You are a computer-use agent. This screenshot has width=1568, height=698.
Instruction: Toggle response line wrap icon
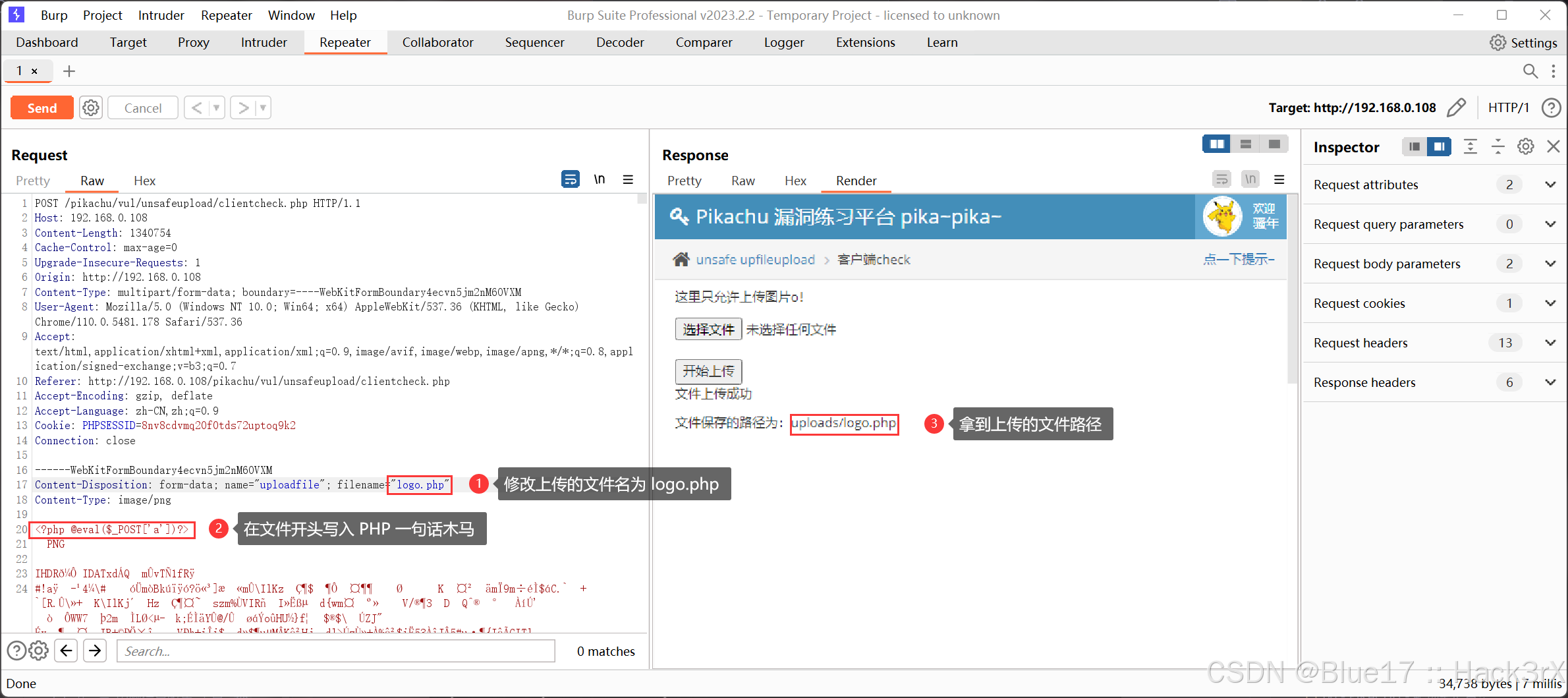[x=1221, y=179]
